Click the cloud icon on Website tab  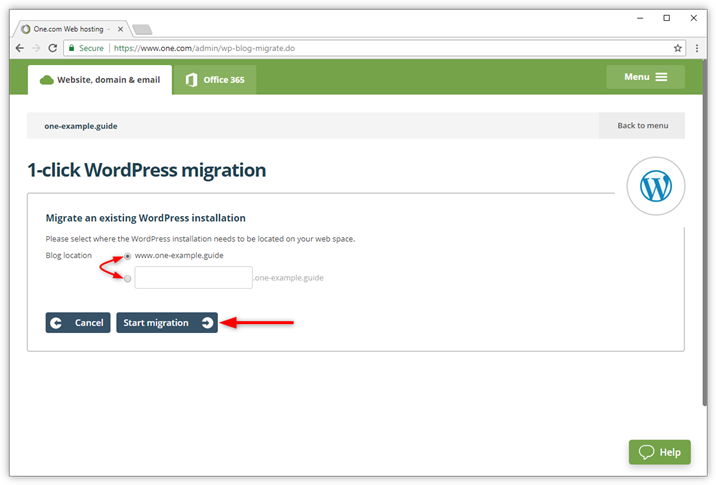click(47, 80)
